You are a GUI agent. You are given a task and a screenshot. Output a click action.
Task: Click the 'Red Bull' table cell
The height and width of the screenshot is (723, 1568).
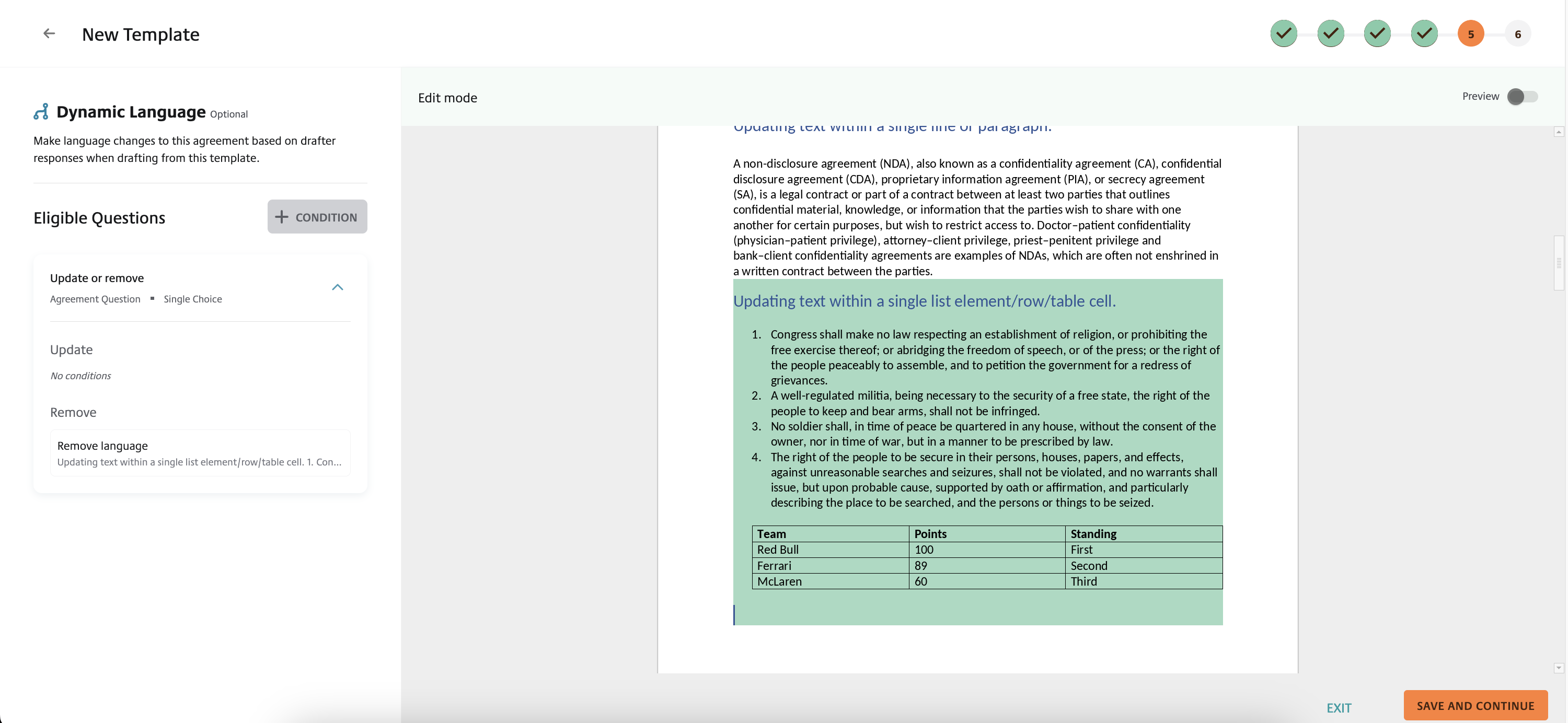[x=831, y=550]
